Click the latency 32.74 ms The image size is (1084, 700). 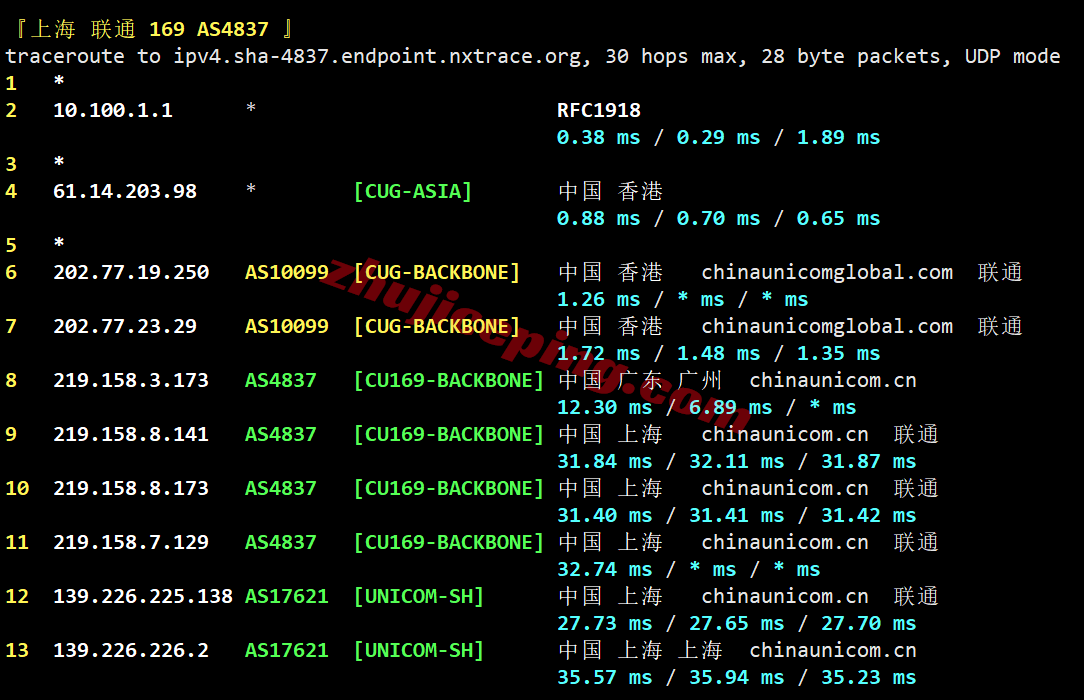point(604,569)
